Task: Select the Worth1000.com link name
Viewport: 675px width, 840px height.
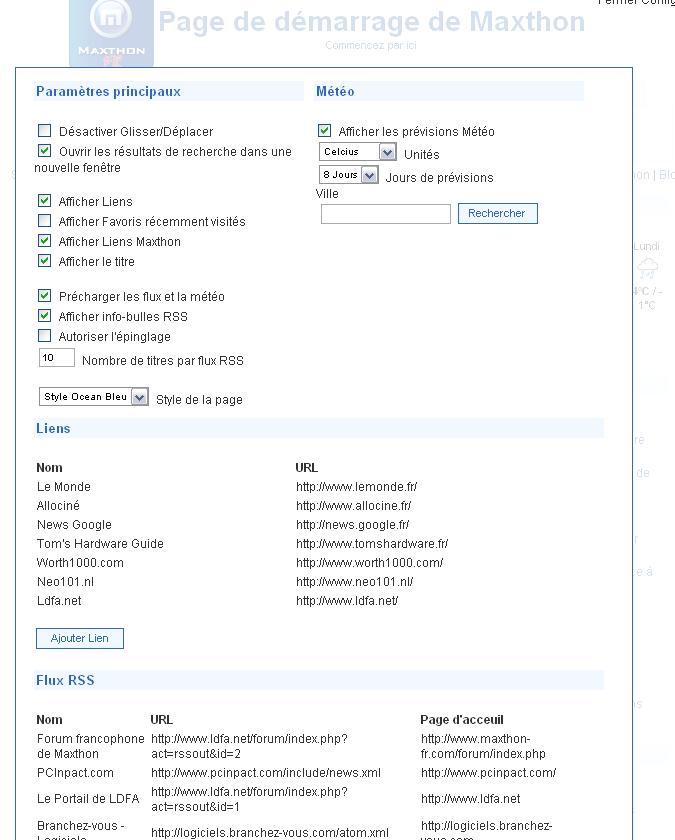Action: pyautogui.click(x=80, y=563)
